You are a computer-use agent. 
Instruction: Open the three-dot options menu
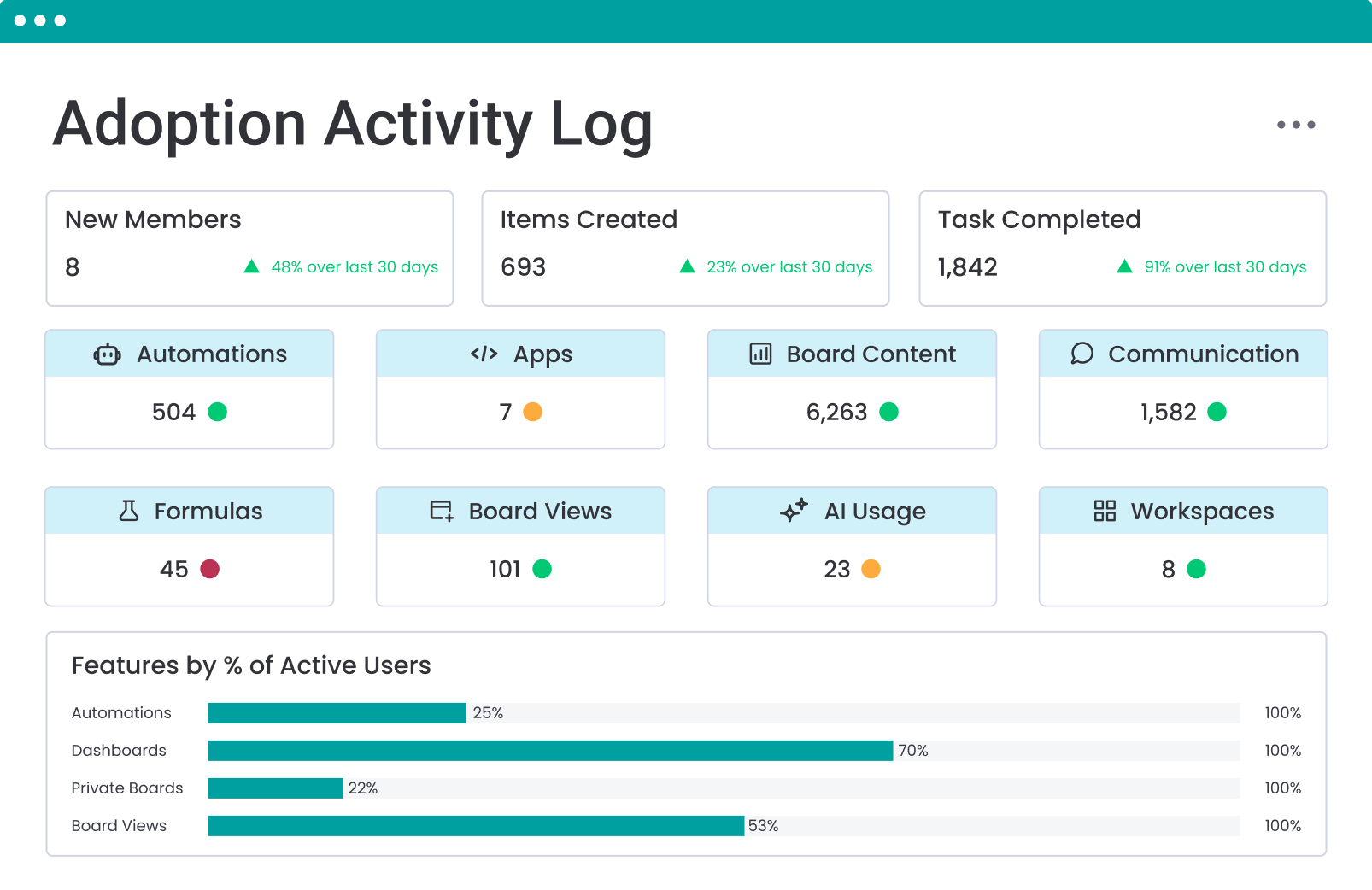pos(1295,125)
